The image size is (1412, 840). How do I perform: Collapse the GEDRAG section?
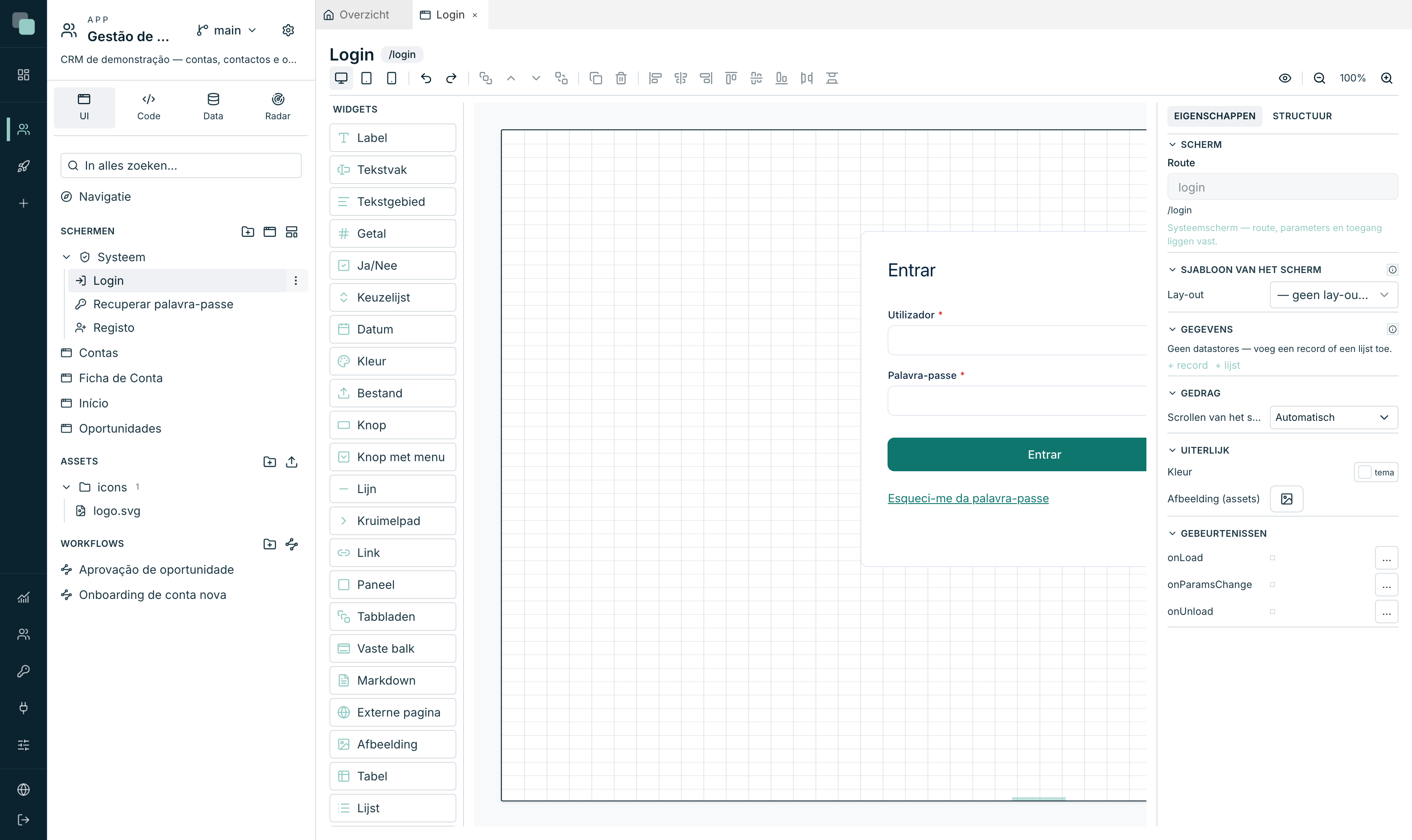pos(1172,393)
